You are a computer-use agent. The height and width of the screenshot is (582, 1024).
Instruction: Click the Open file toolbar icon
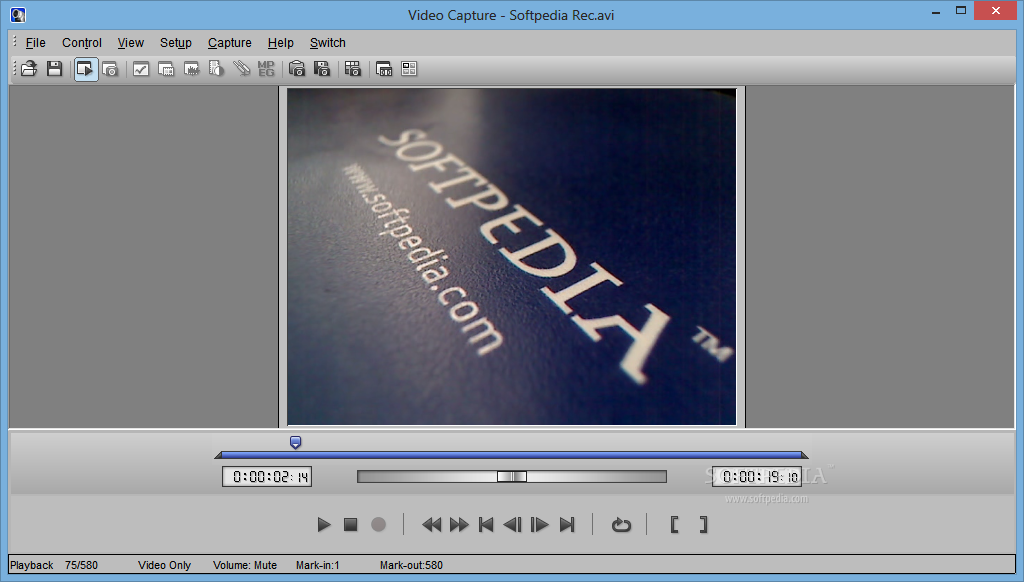coord(29,69)
